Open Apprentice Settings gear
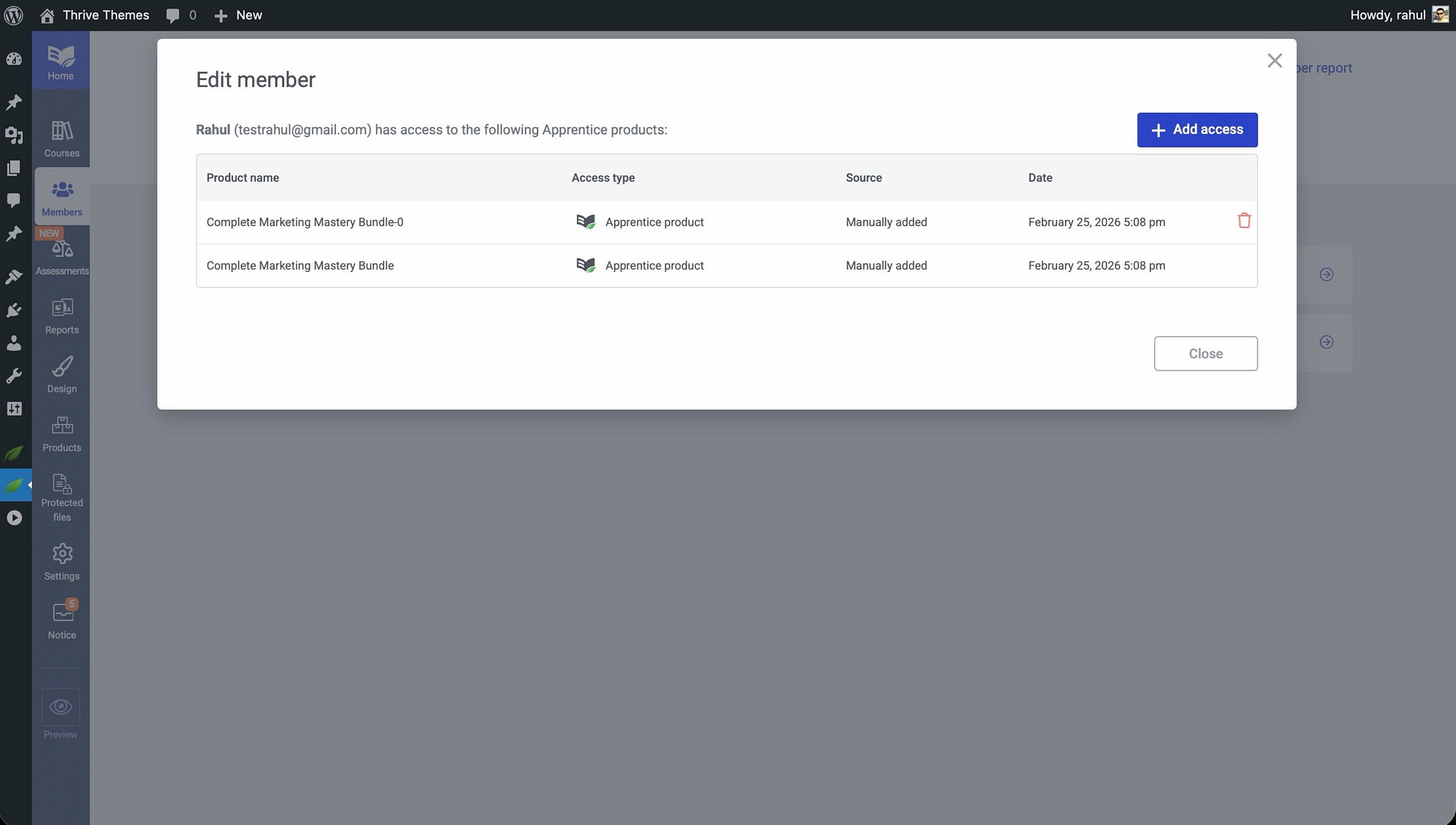Screen dimensions: 1456x825 (62, 562)
